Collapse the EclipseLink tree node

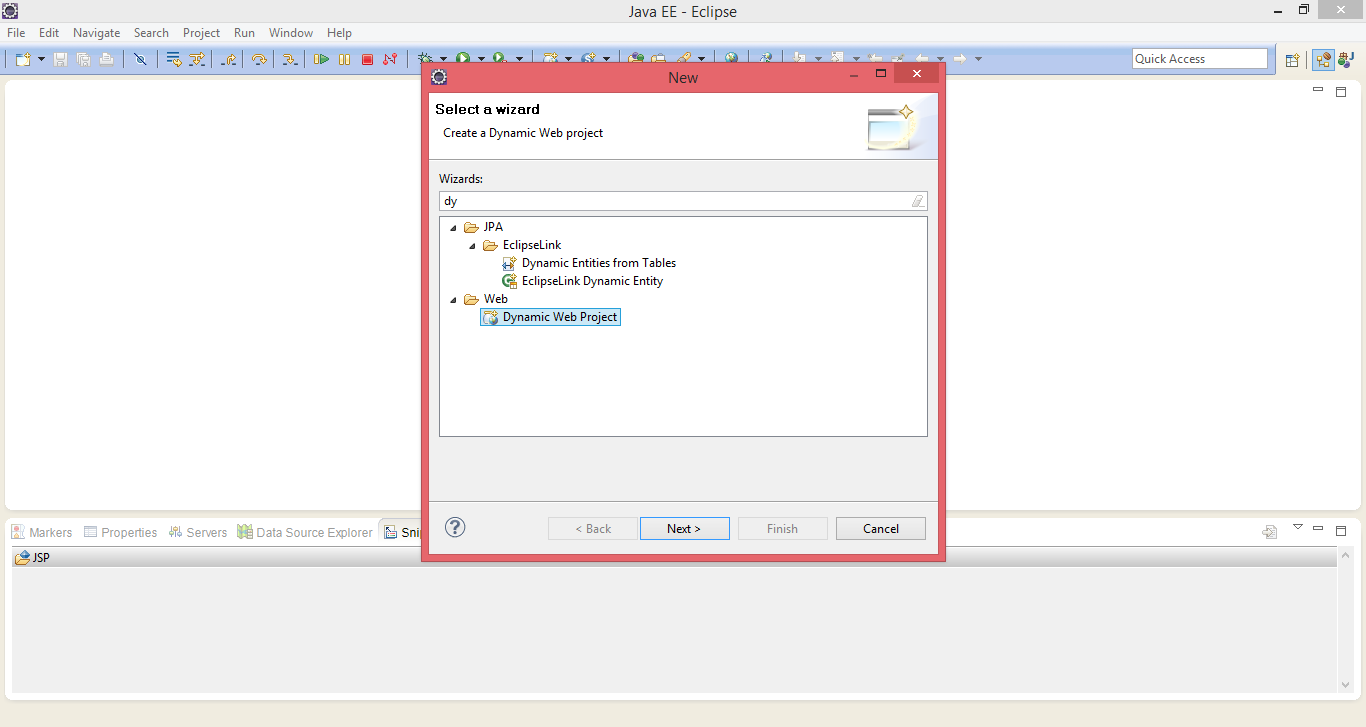point(472,244)
